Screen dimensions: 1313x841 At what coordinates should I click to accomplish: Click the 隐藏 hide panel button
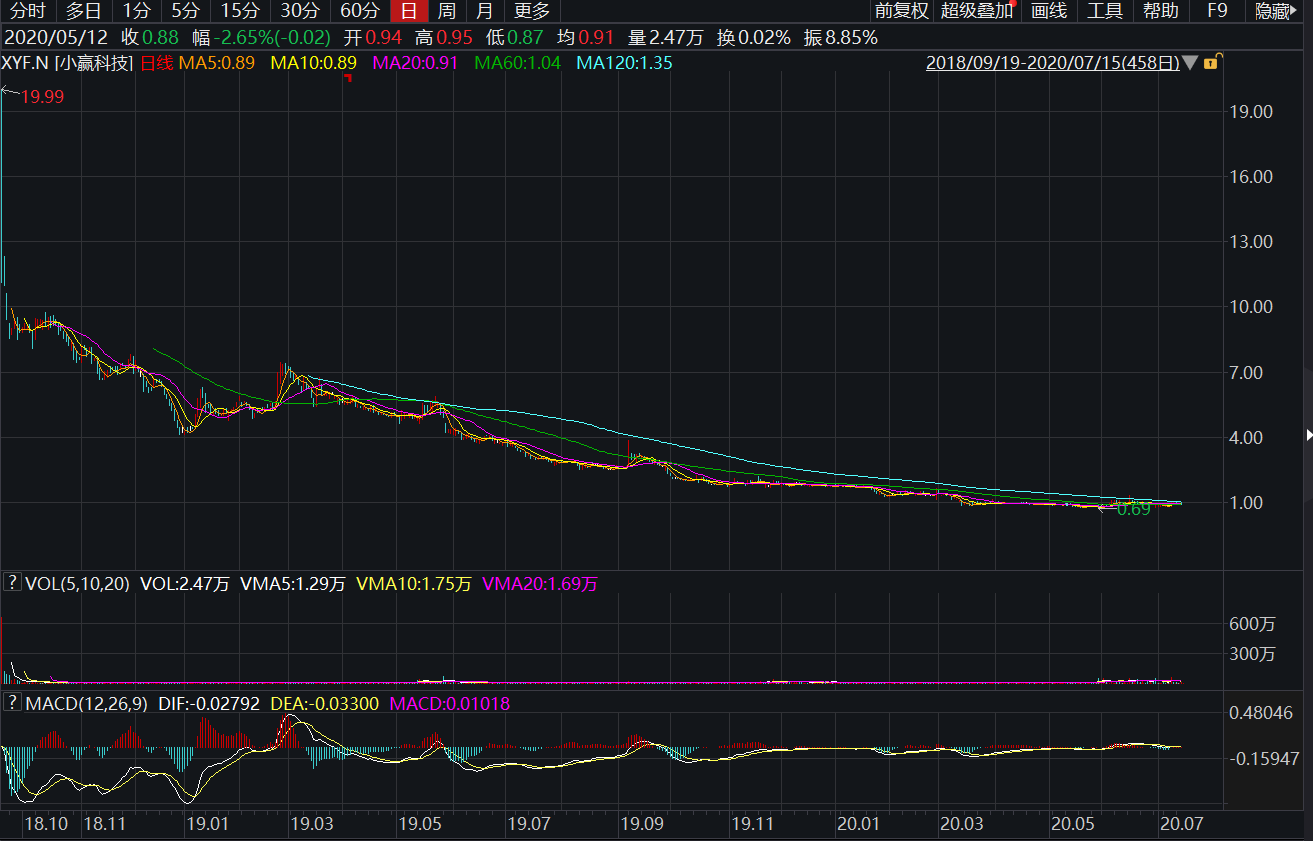(1275, 11)
